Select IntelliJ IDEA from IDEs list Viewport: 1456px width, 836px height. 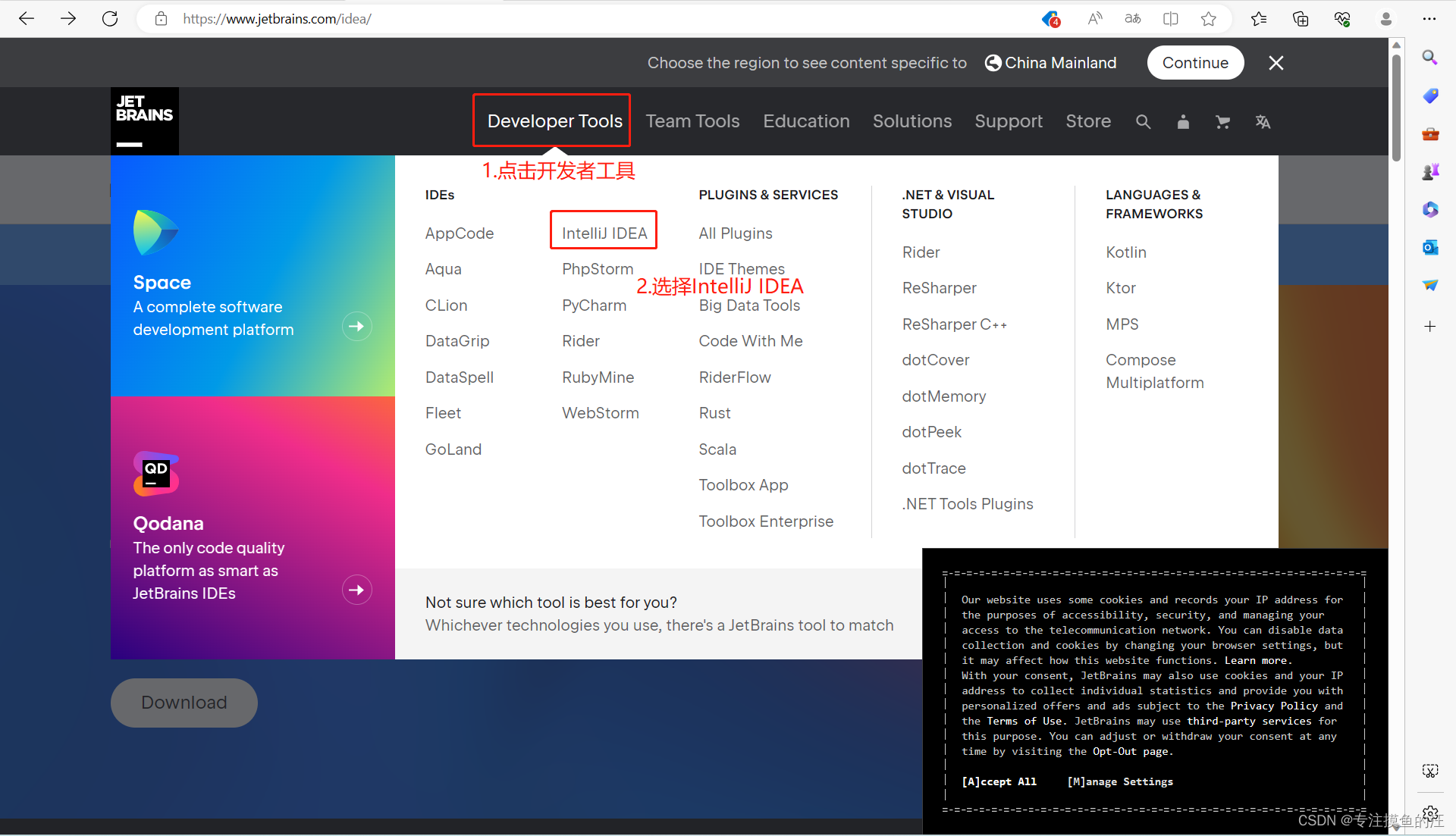coord(604,233)
